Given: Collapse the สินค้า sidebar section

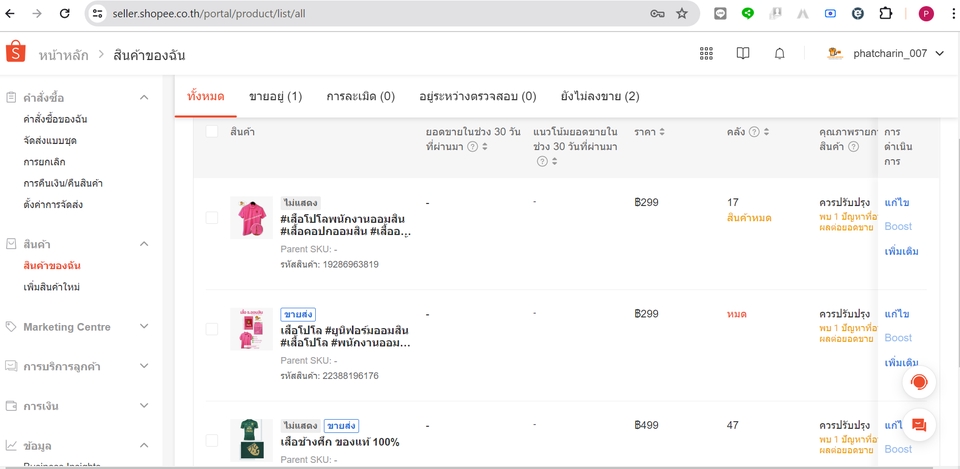Looking at the screenshot, I should [144, 244].
